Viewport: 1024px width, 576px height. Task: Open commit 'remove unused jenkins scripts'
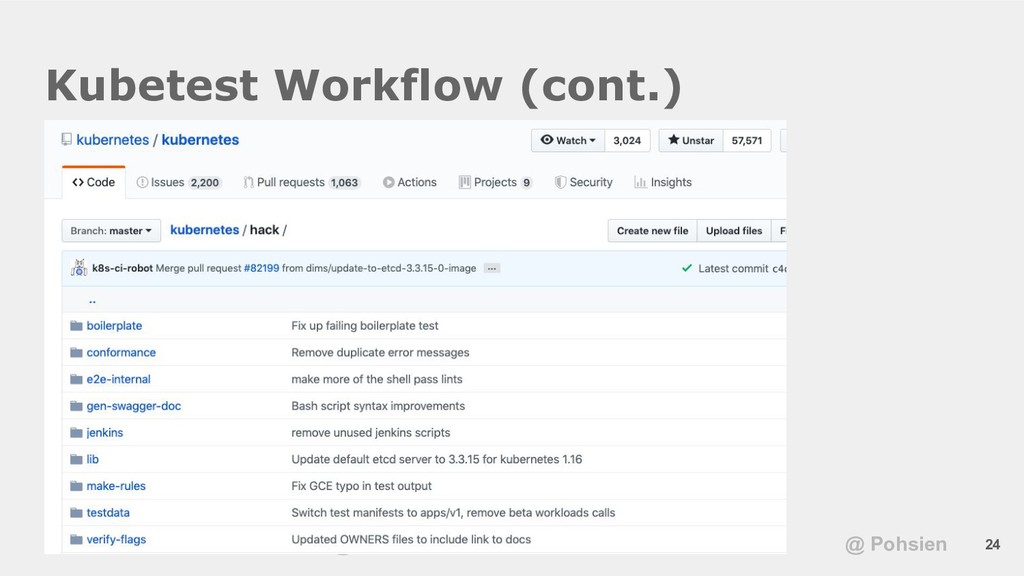[x=370, y=432]
